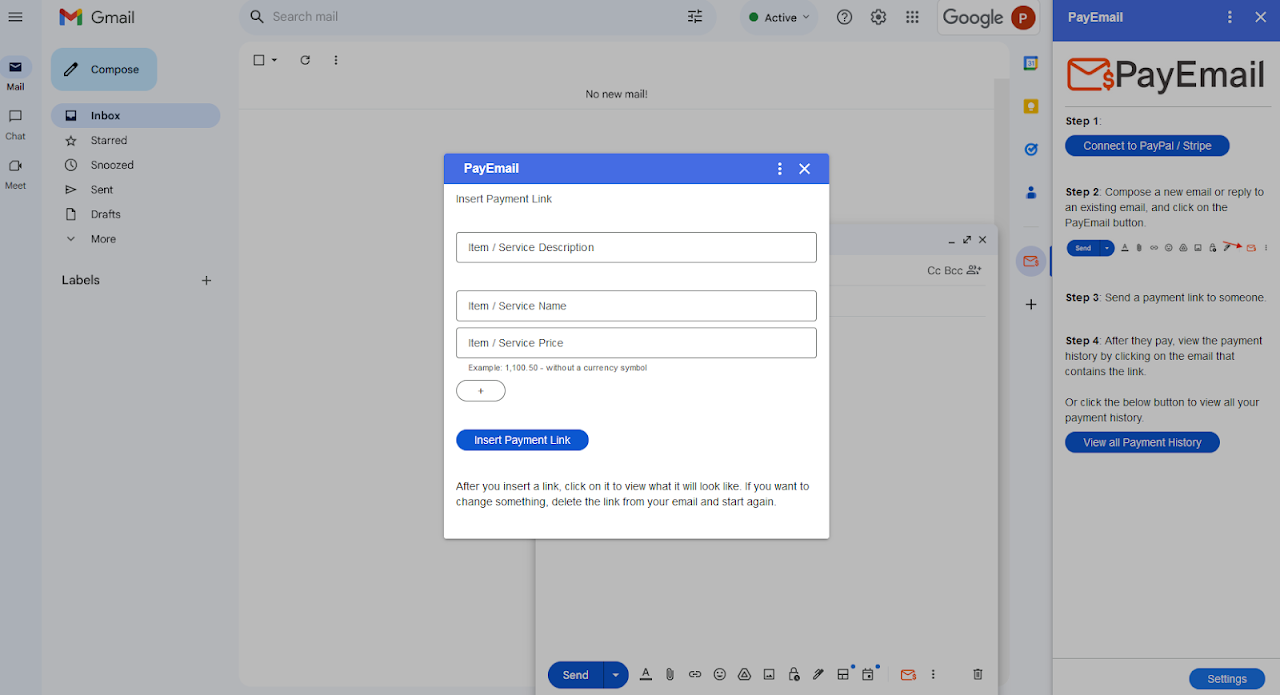Set up a meeting time calendar icon

pos(868,675)
